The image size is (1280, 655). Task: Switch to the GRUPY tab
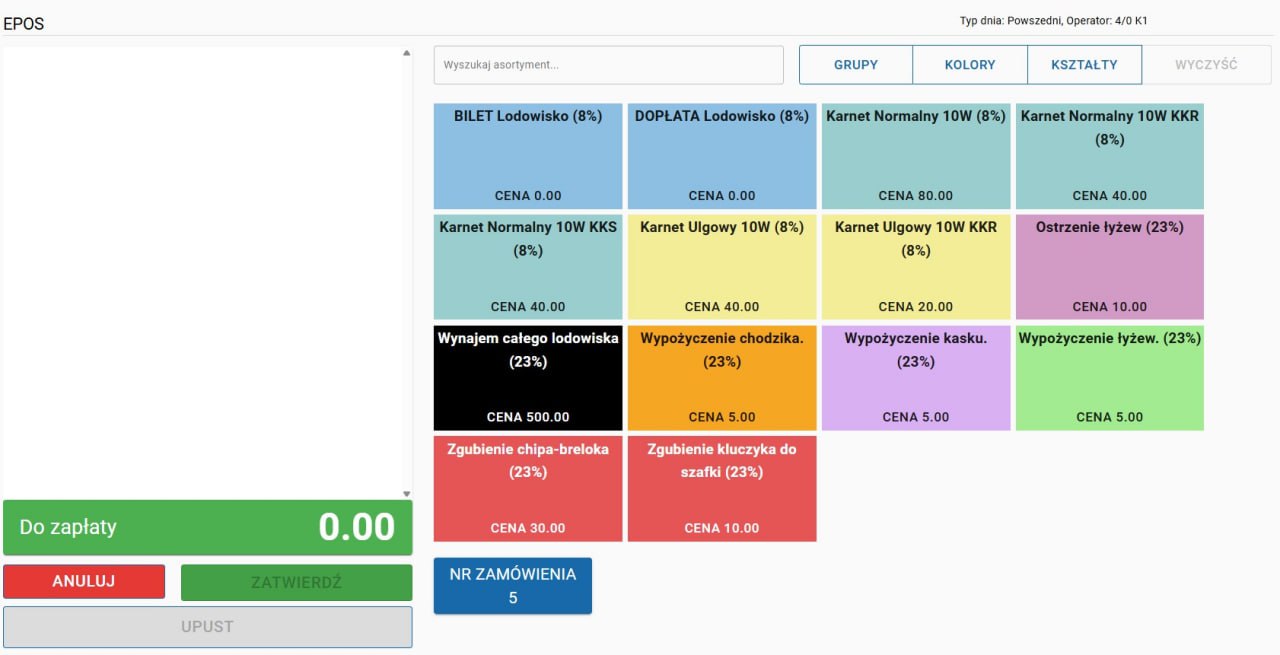pos(855,64)
